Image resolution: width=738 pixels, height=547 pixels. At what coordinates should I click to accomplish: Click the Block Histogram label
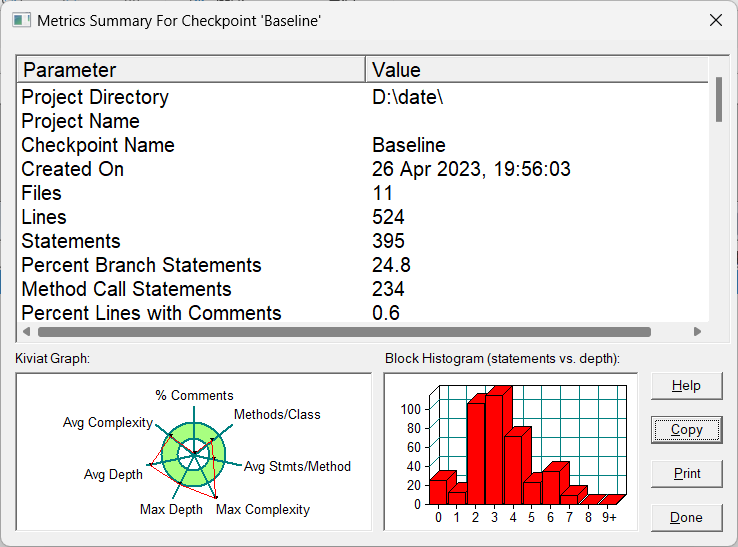[x=502, y=358]
